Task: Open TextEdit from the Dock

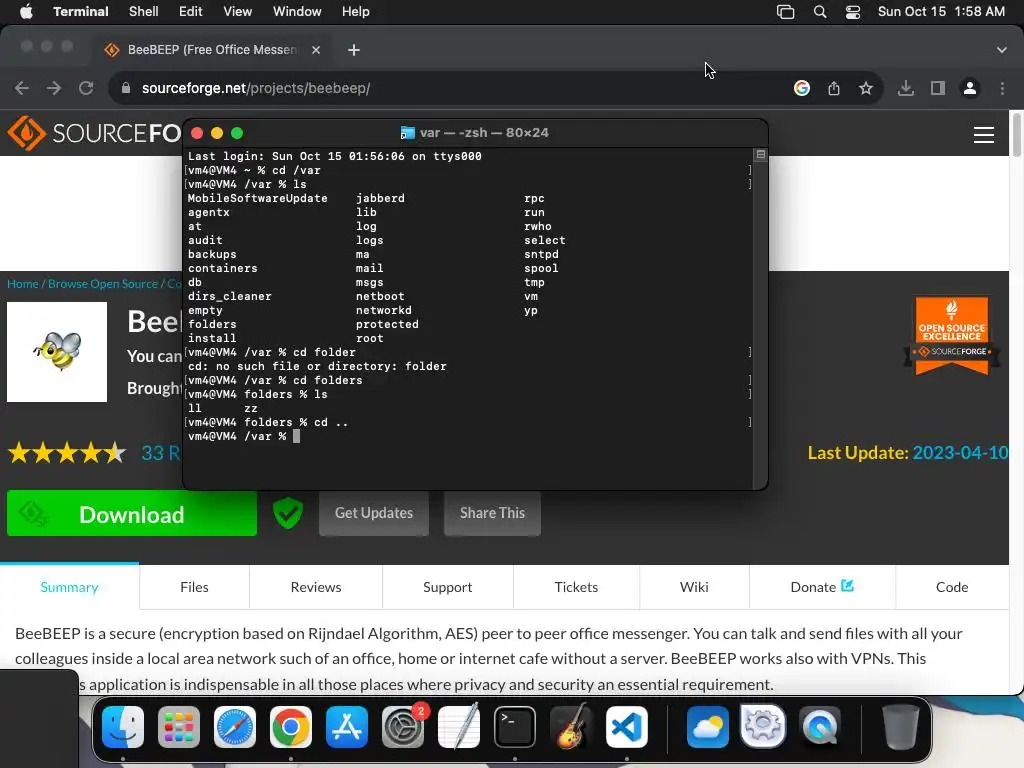Action: pyautogui.click(x=458, y=727)
